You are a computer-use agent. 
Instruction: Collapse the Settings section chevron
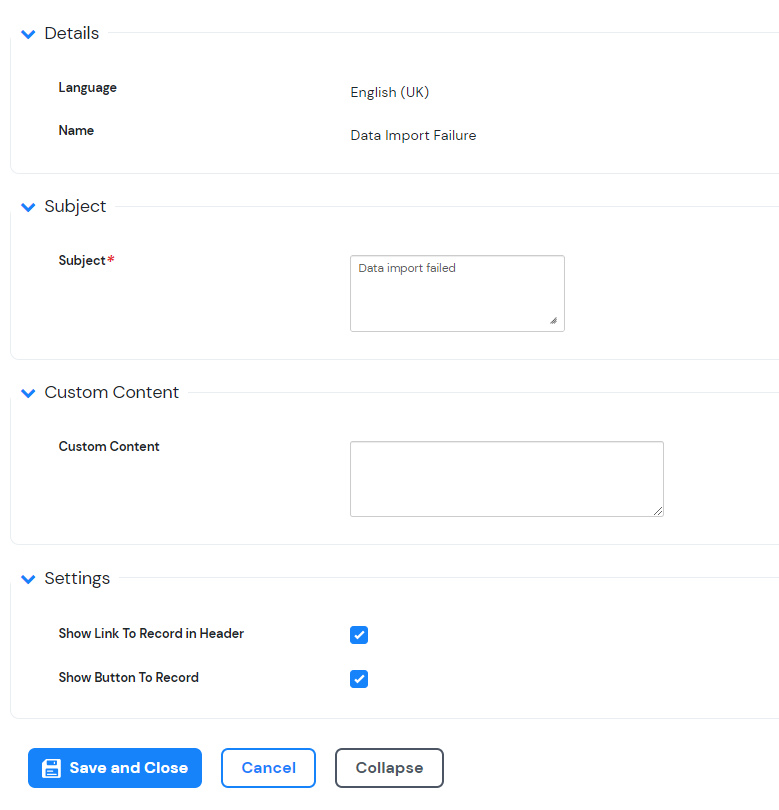click(x=28, y=580)
